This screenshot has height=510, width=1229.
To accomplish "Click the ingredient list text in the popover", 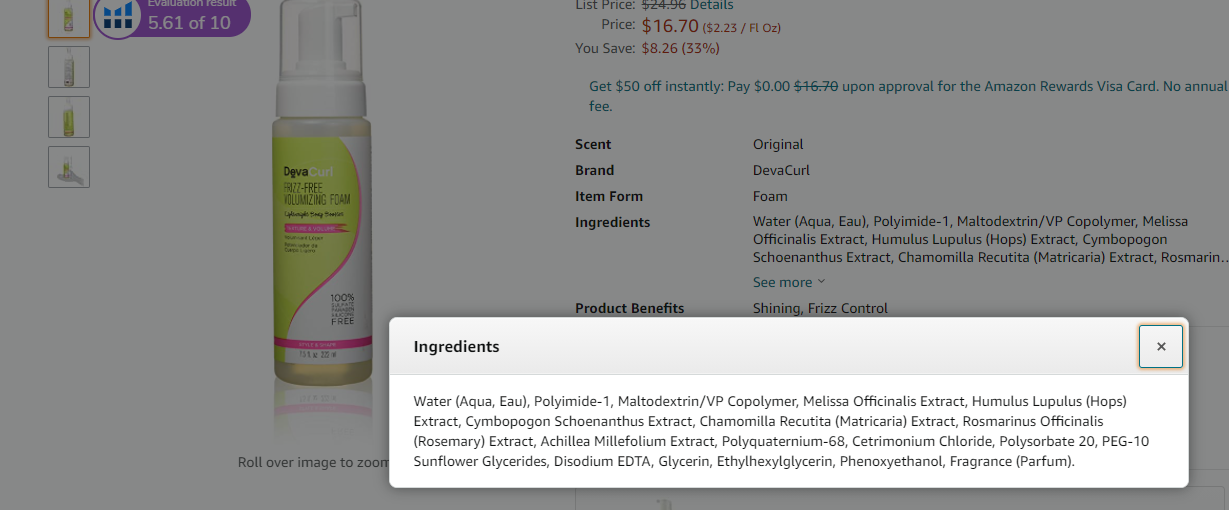I will [760, 431].
